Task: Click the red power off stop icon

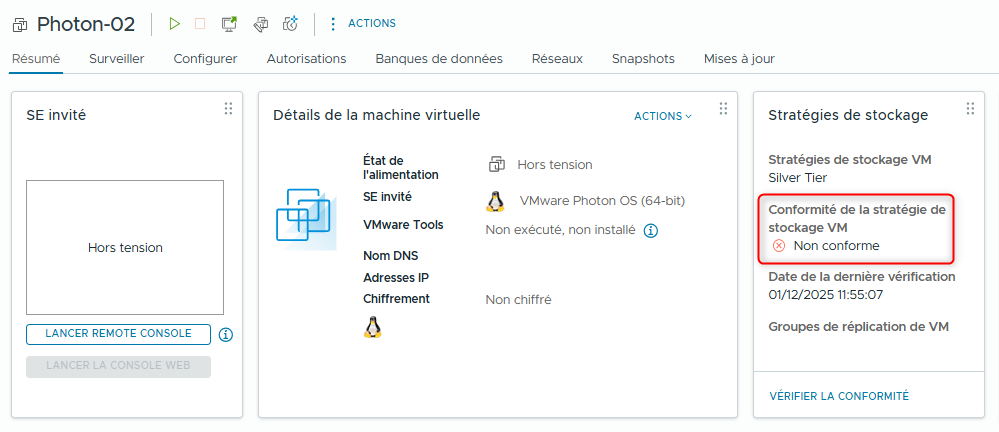Action: (200, 24)
